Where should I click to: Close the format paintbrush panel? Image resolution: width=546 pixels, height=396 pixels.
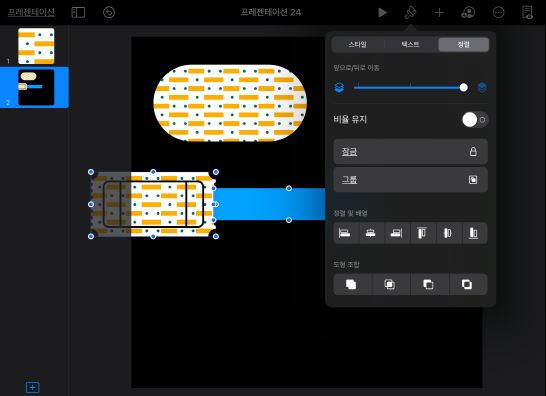410,13
